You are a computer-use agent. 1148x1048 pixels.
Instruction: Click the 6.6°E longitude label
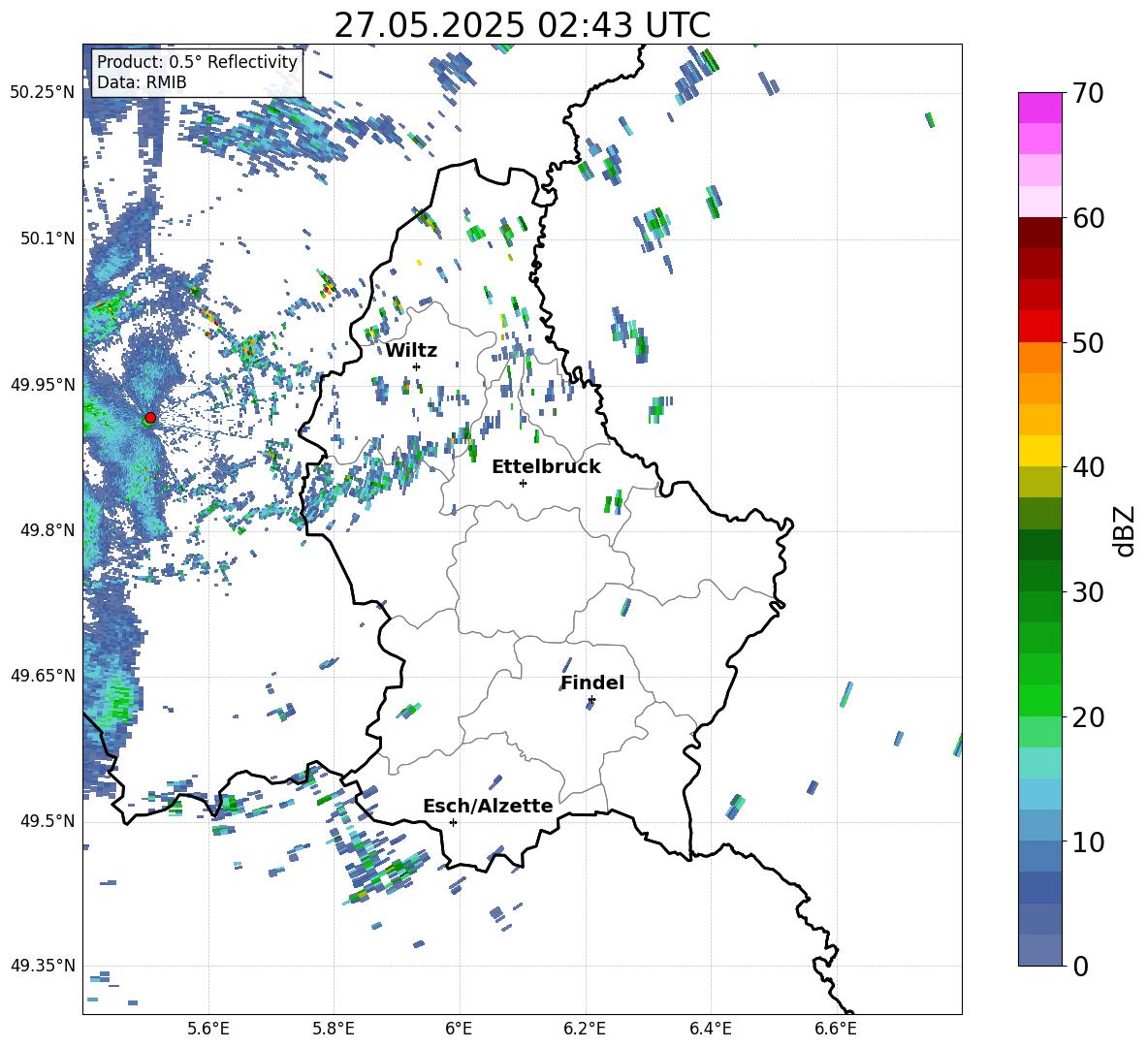tap(836, 1029)
